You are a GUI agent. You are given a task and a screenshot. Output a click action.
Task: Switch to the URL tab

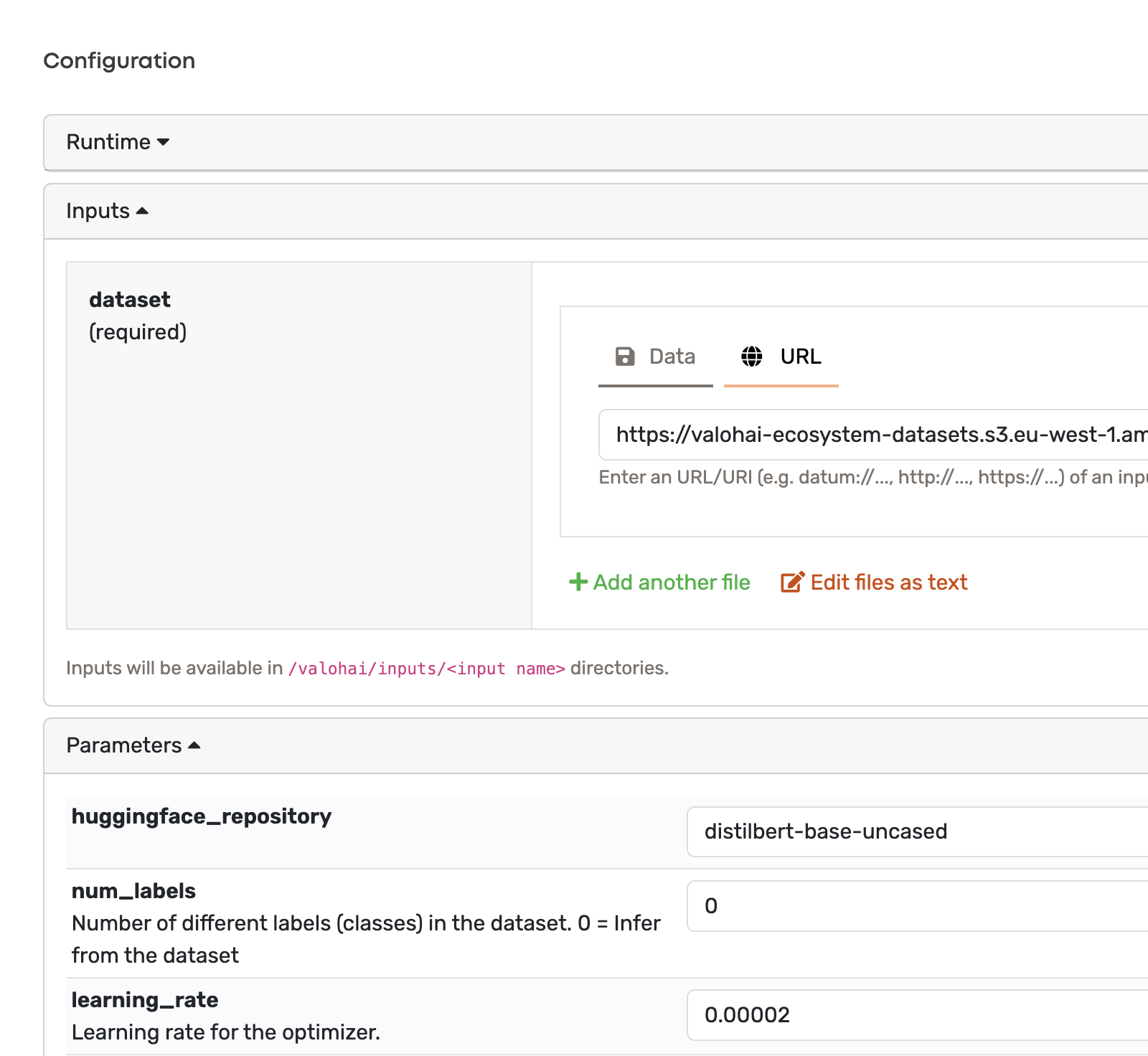(x=781, y=357)
